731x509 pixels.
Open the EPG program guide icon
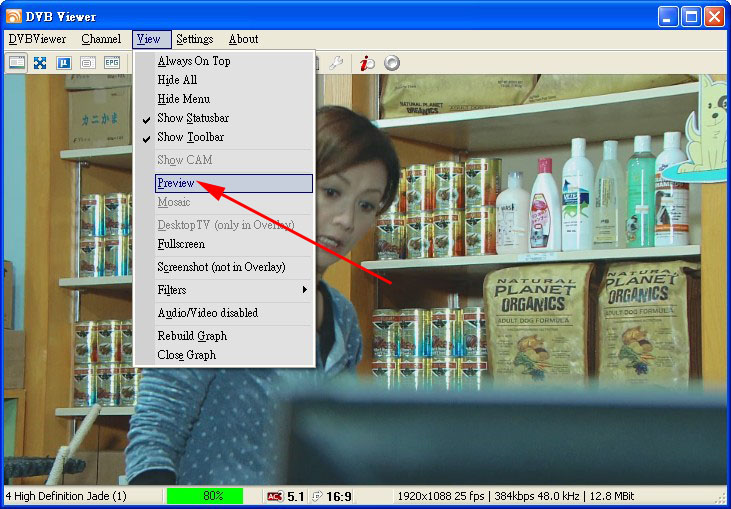pyautogui.click(x=112, y=62)
